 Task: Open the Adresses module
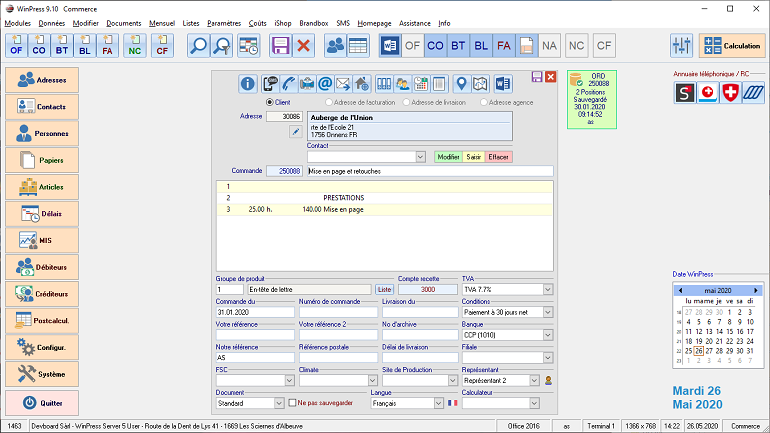[x=42, y=80]
